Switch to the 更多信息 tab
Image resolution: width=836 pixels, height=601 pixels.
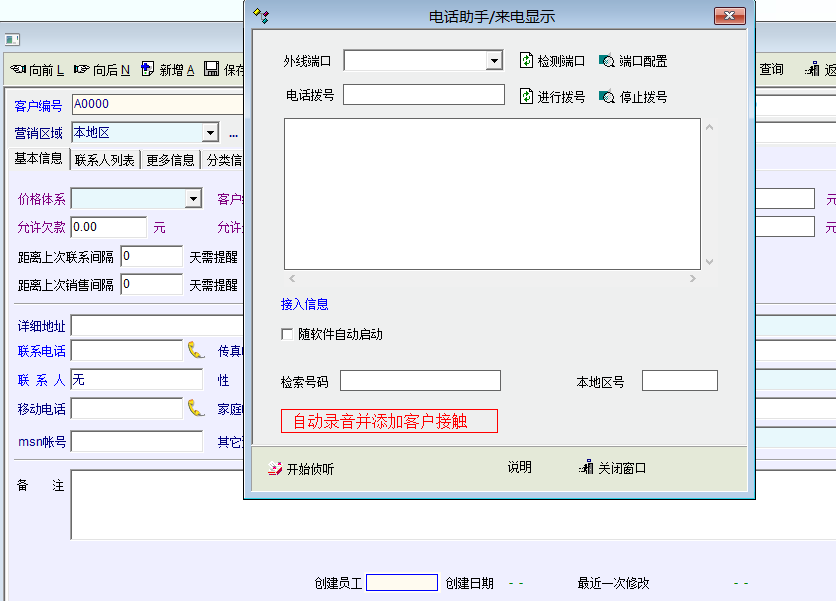point(170,160)
